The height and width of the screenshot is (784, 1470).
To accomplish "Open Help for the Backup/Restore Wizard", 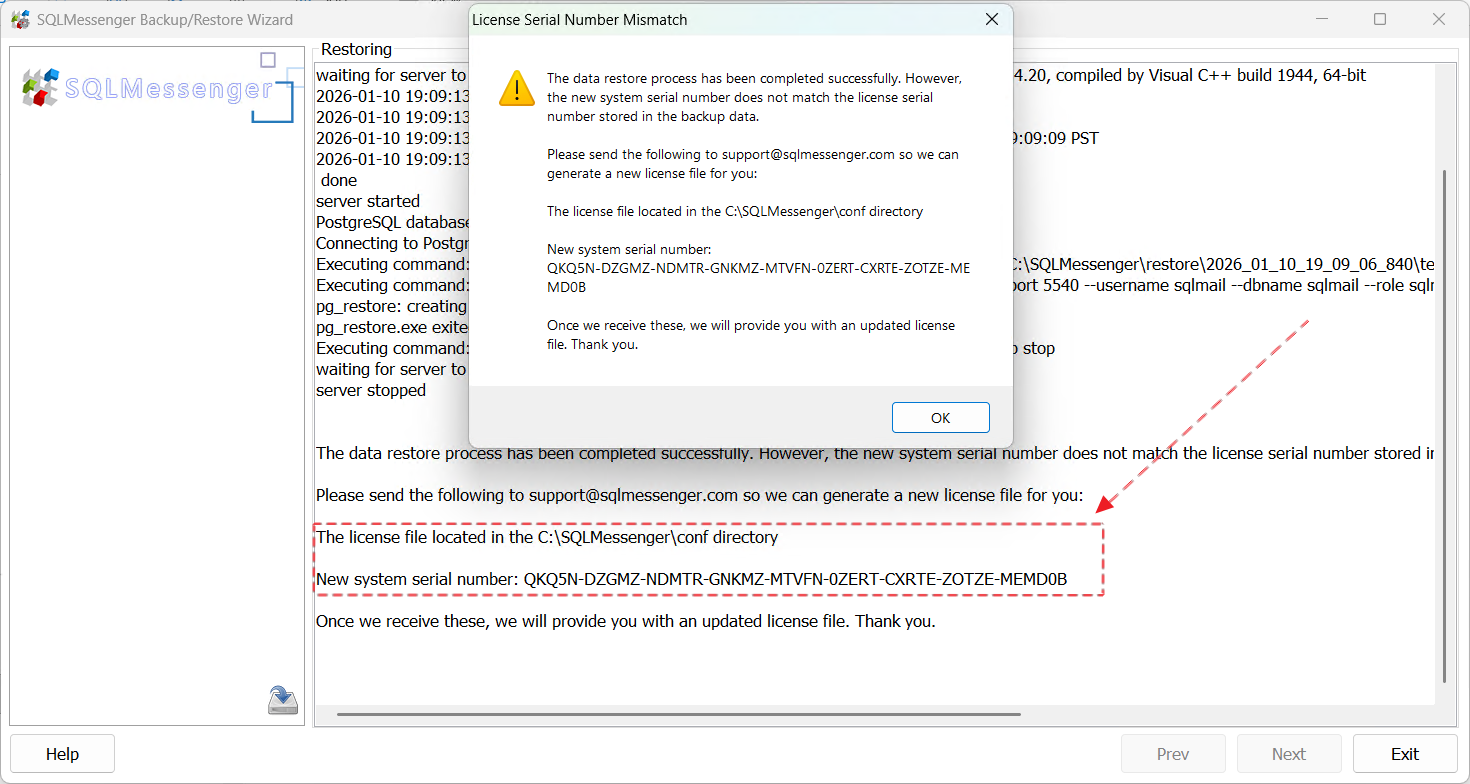I will coord(62,753).
